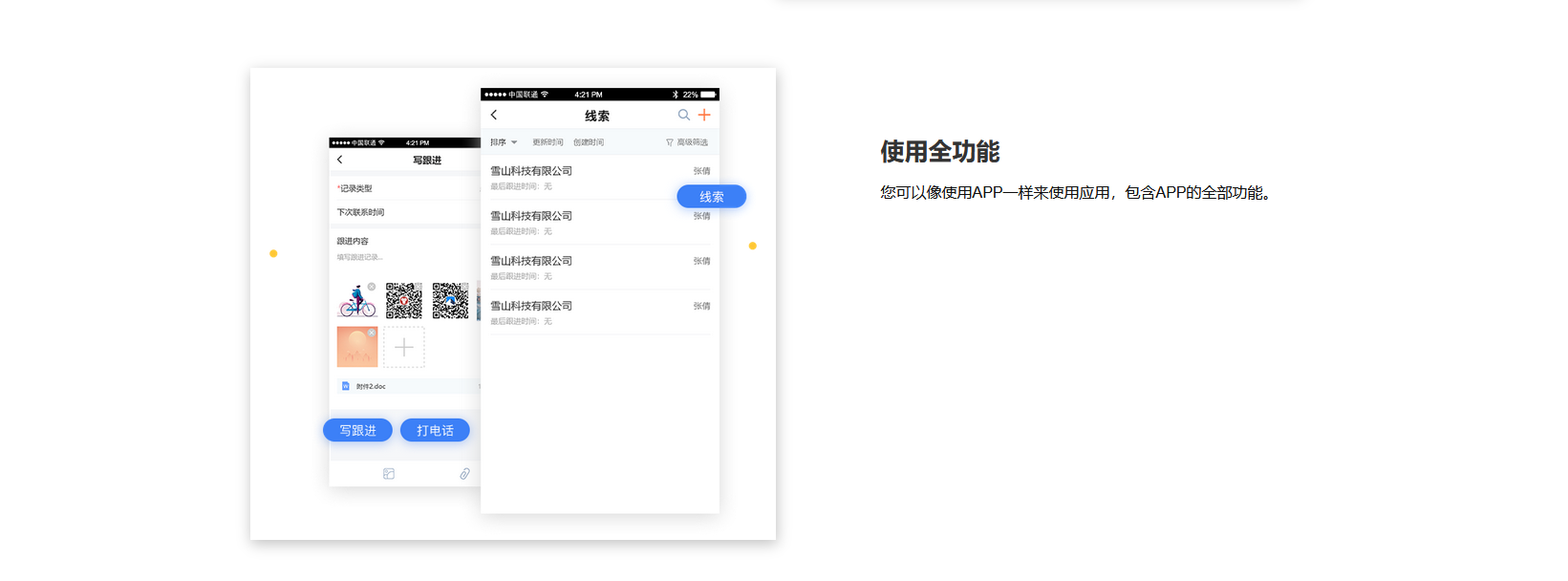1568x581 pixels.
Task: Open search on the 线索 screen
Action: coord(684,115)
